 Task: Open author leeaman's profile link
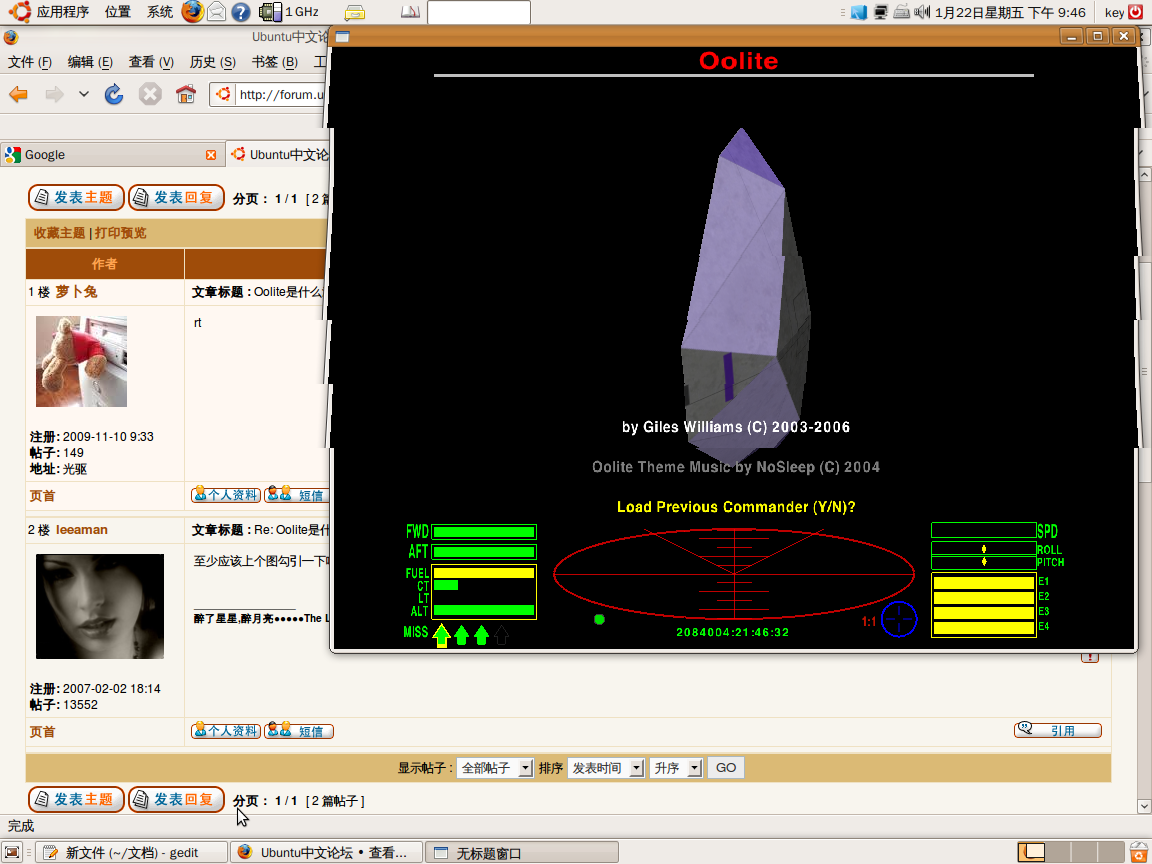point(82,530)
